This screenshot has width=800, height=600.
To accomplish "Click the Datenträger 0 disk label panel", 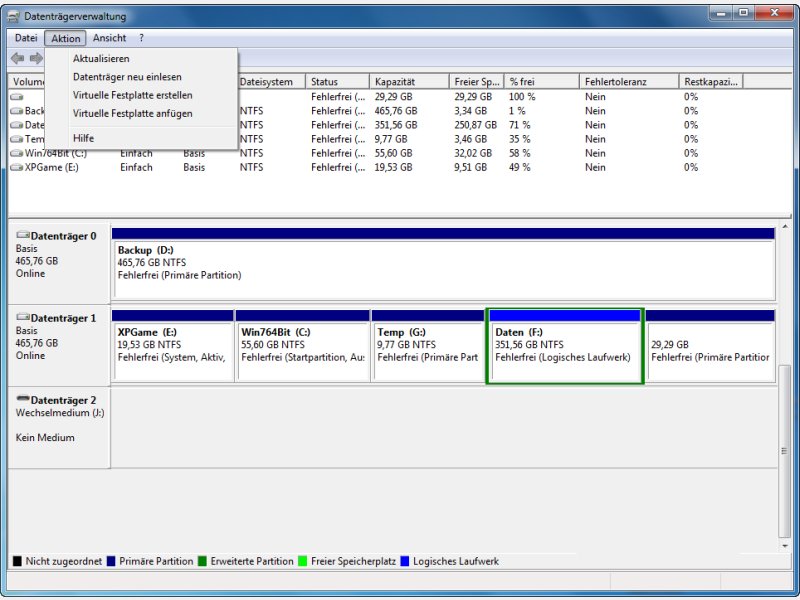I will 59,263.
